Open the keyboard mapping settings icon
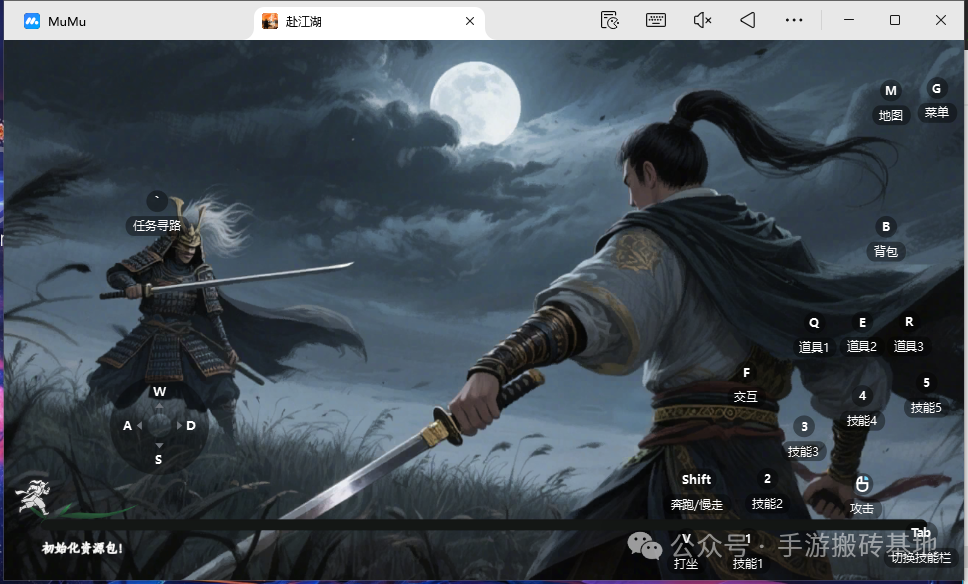Screen dimensions: 968x584 pos(656,20)
